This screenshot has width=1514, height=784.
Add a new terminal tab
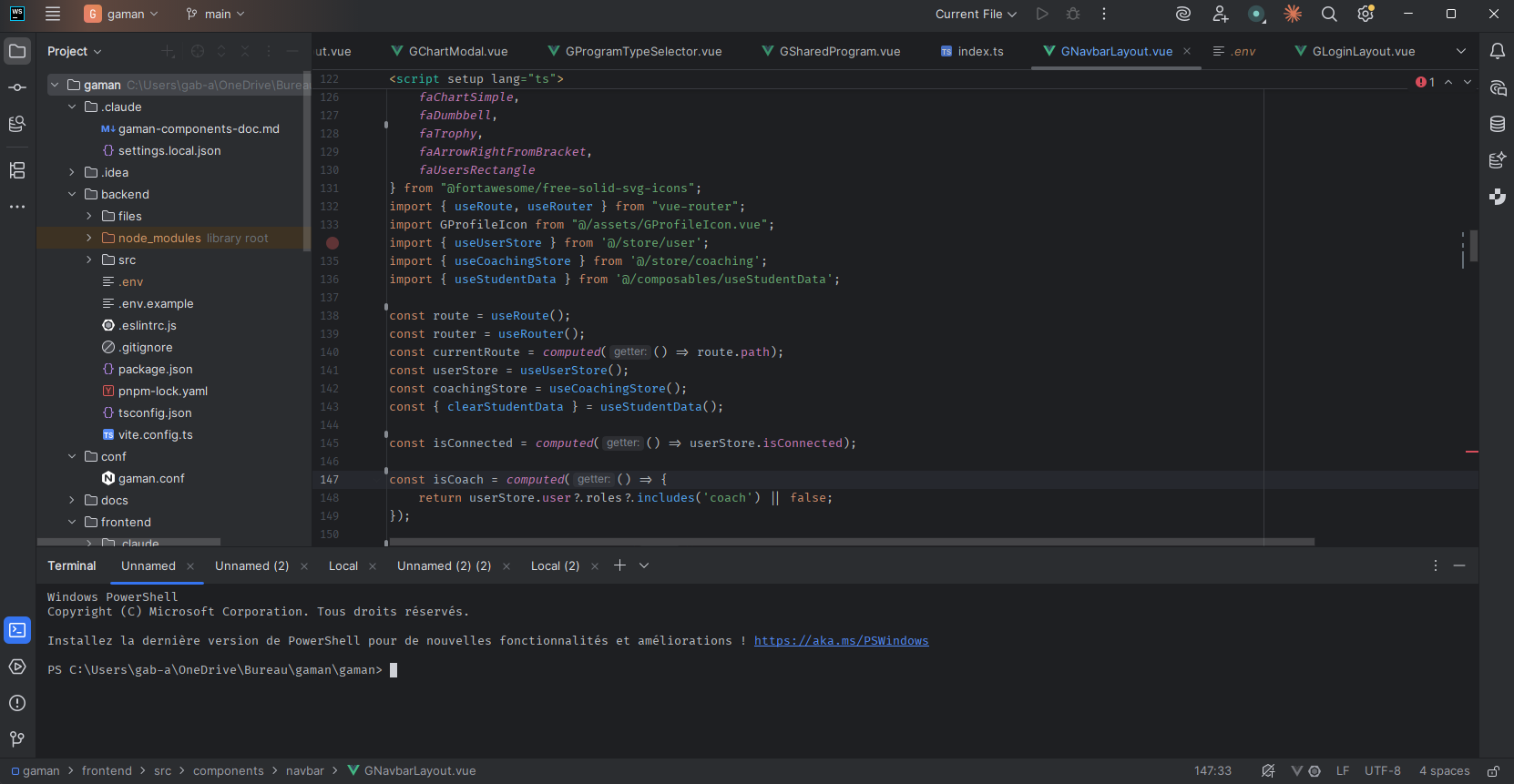pos(619,565)
